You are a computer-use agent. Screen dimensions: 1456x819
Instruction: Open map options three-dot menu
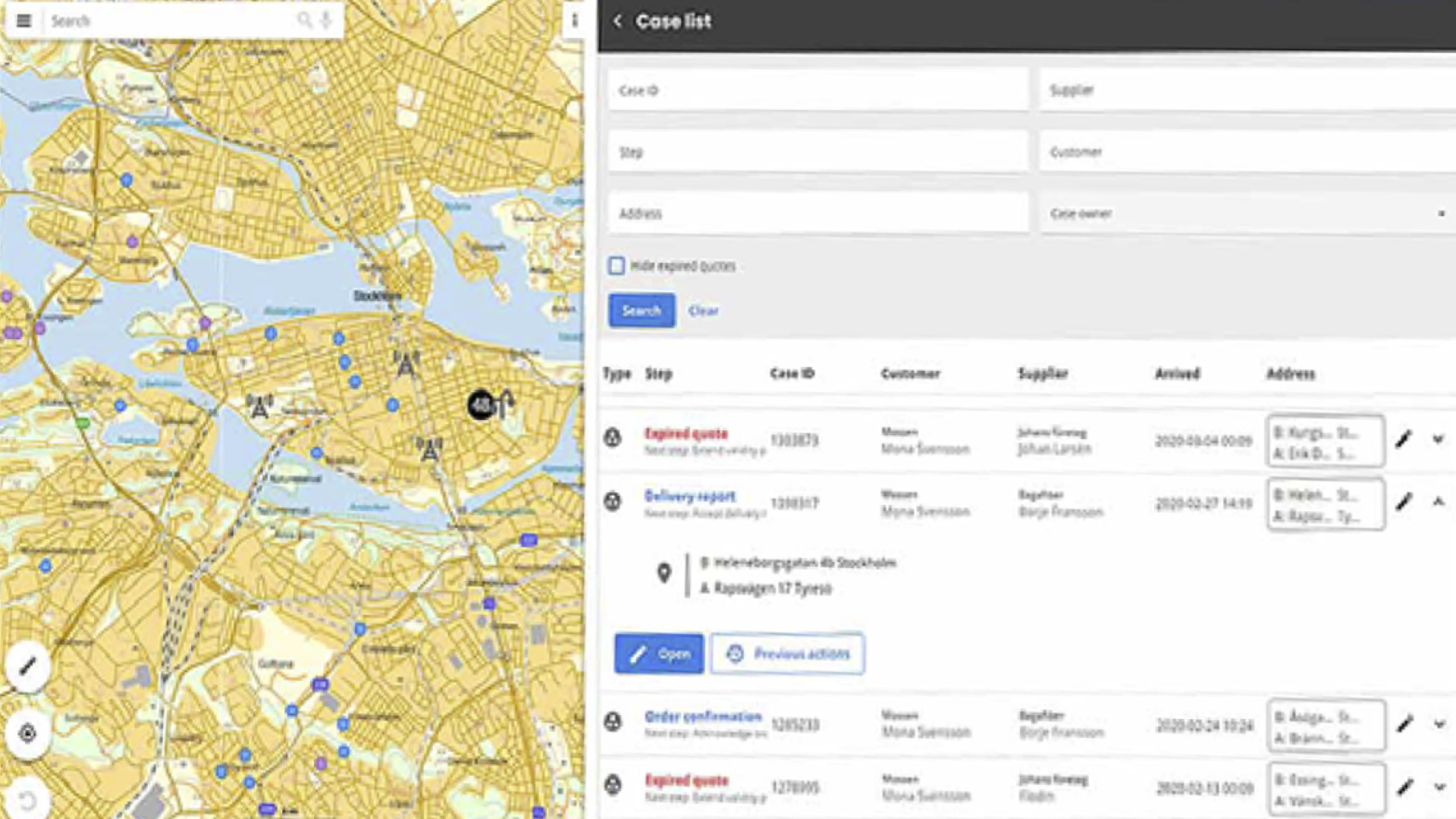575,20
